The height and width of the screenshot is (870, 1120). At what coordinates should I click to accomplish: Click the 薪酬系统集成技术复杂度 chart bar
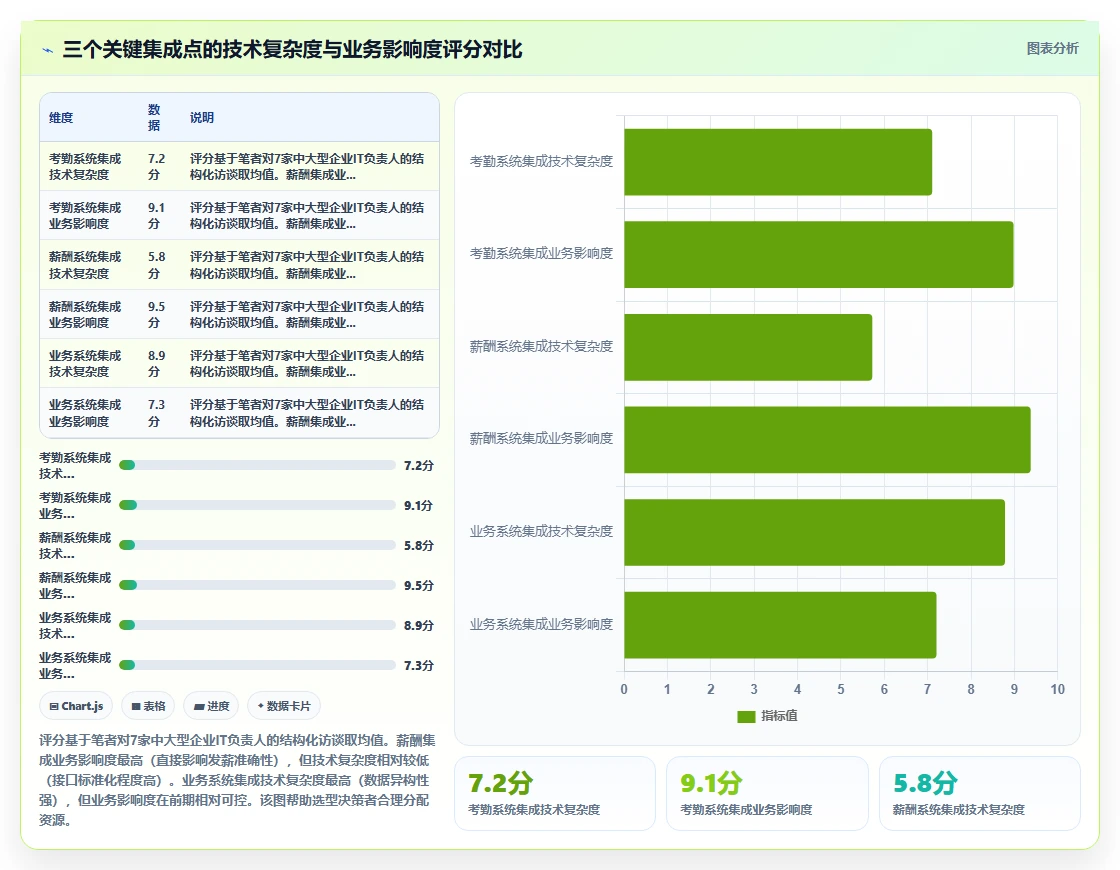coord(748,347)
